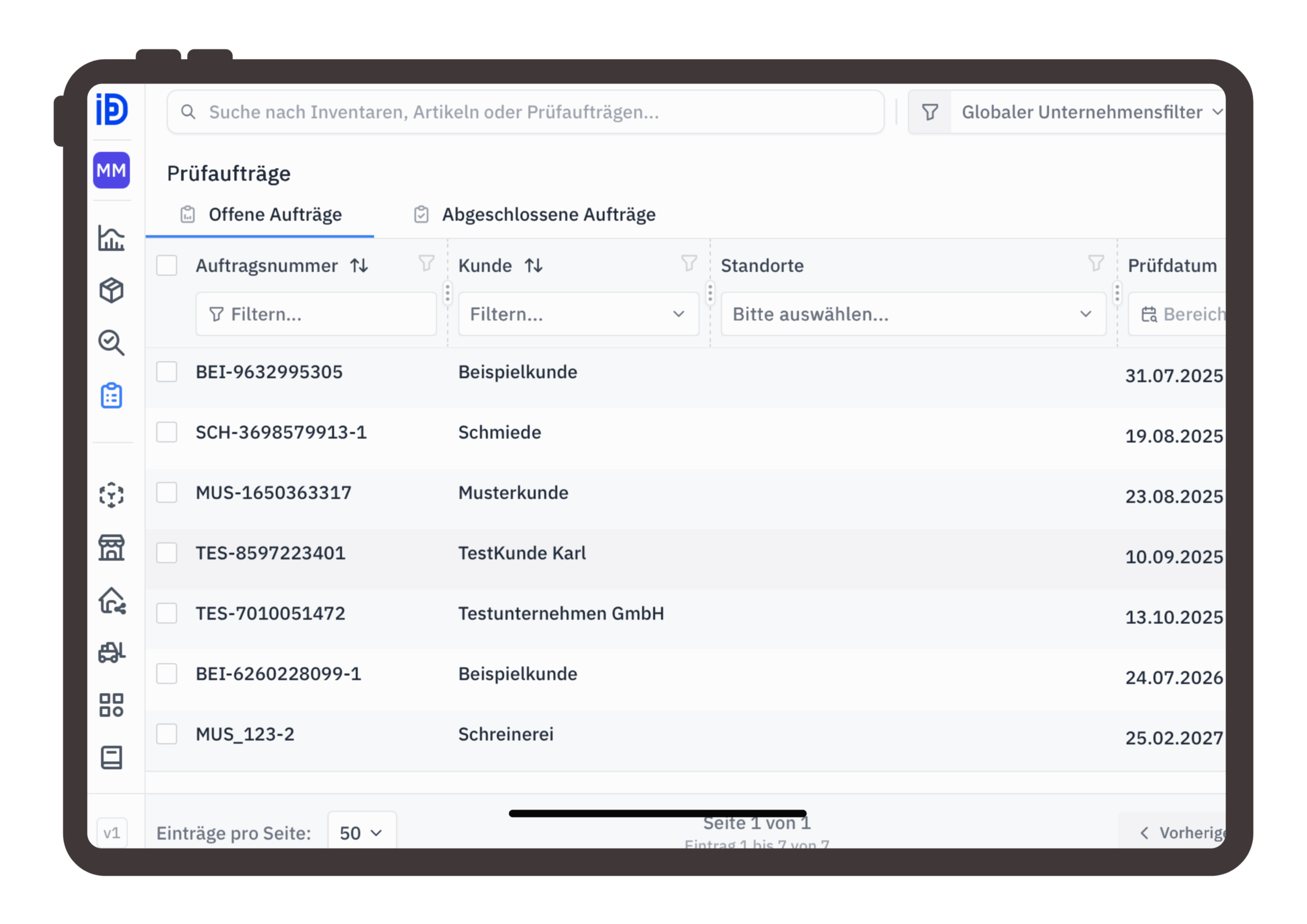Focus the global search field
Screen dimensions: 1307x924
click(x=525, y=112)
